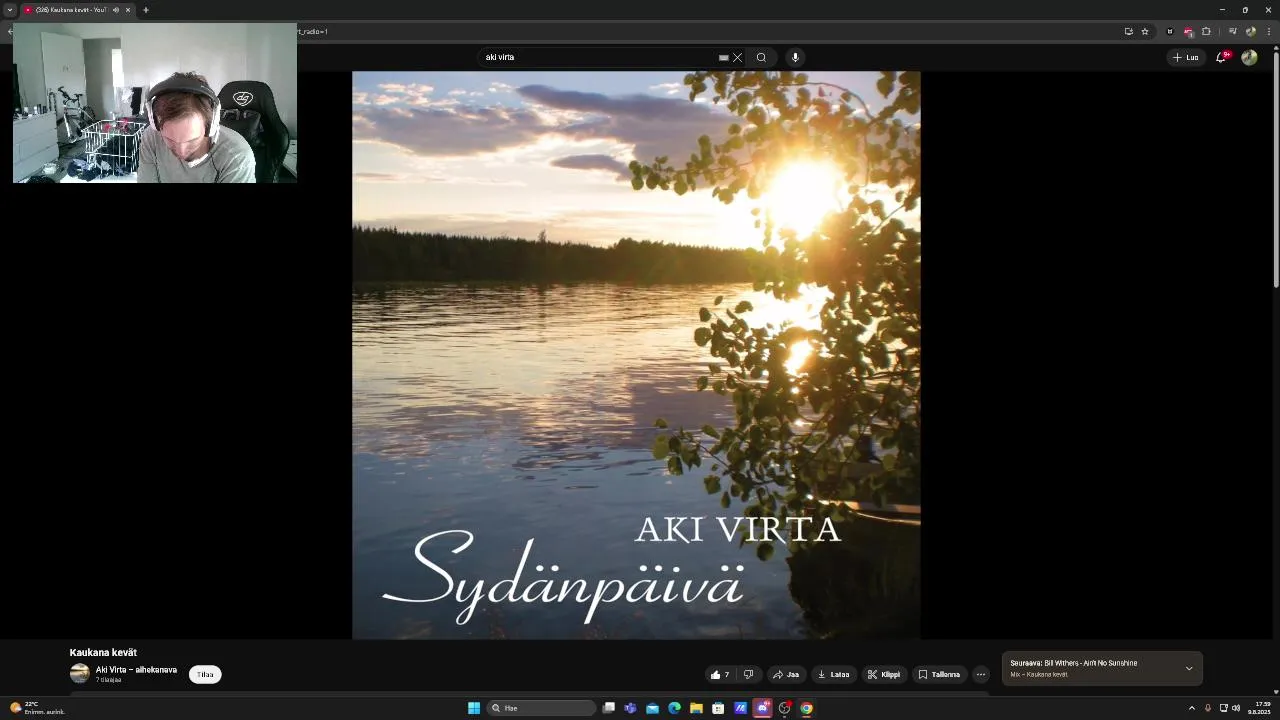Open the tab search dropdown arrow

[10, 10]
